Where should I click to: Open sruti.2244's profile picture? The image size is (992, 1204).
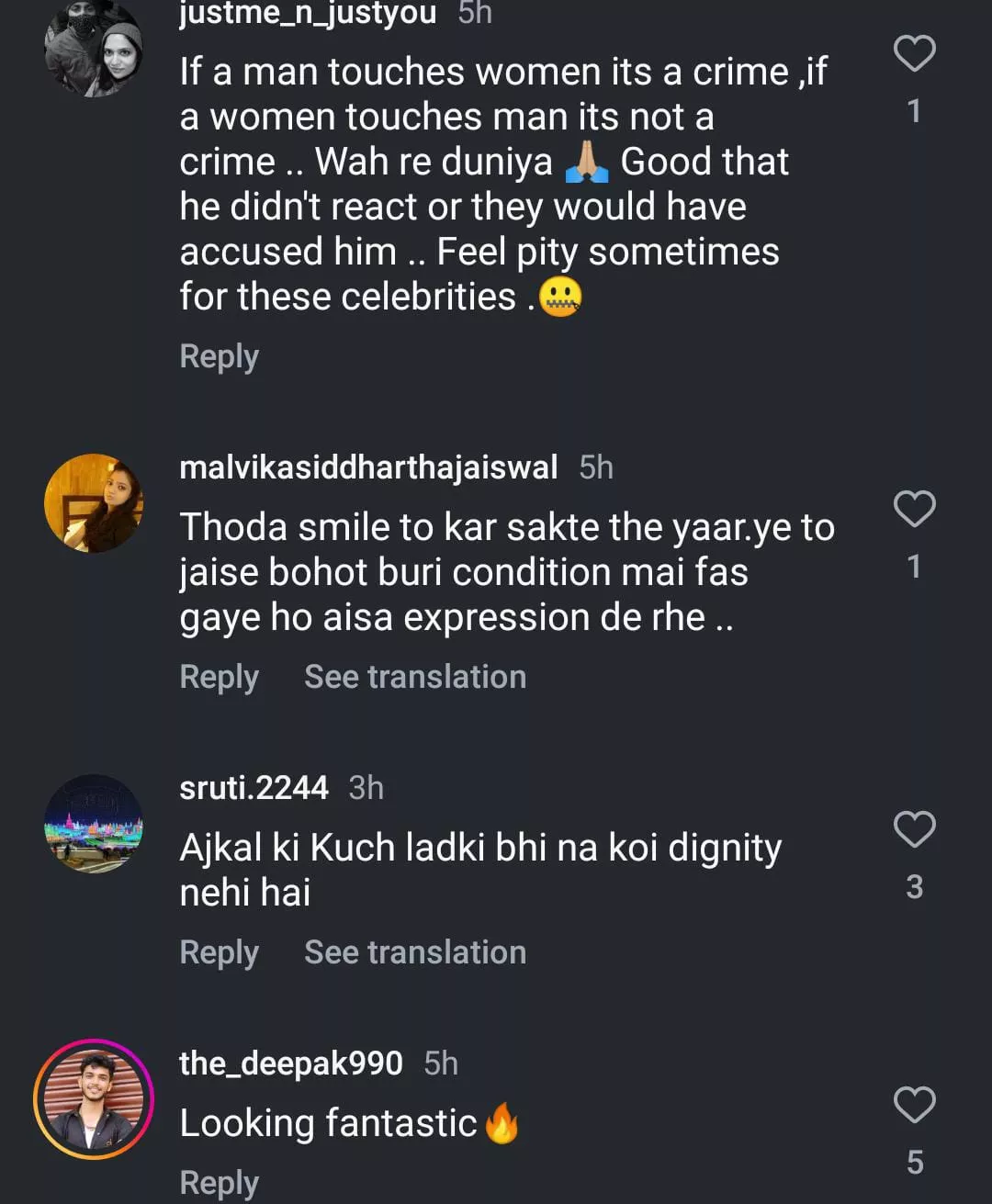coord(94,824)
